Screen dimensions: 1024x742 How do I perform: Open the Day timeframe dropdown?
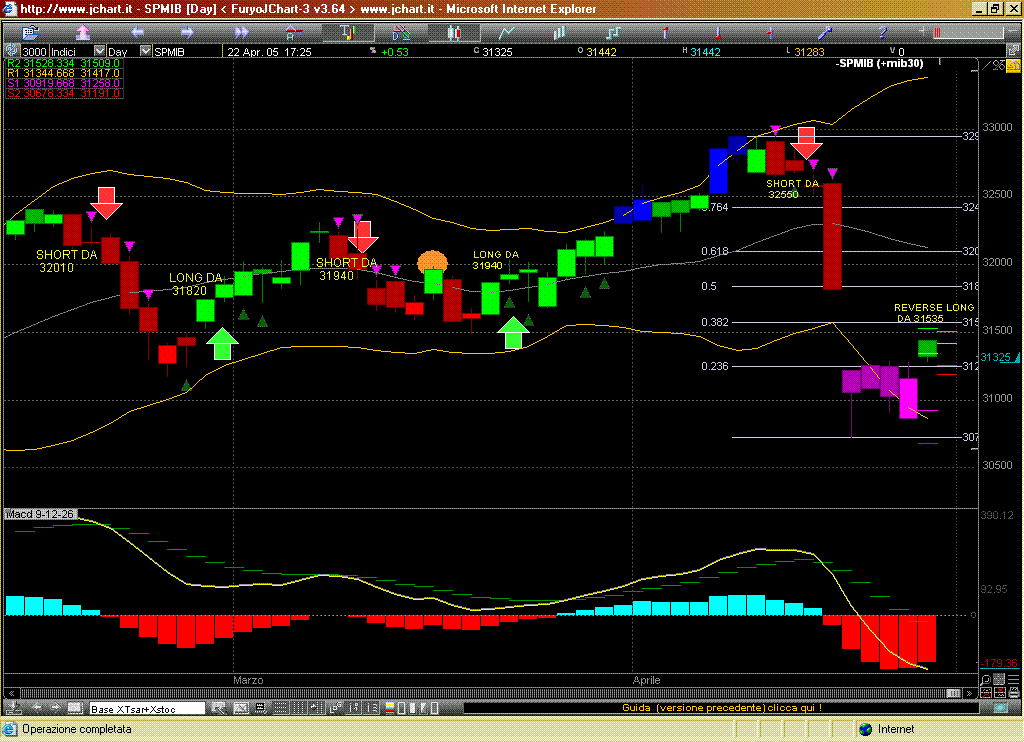(x=146, y=51)
